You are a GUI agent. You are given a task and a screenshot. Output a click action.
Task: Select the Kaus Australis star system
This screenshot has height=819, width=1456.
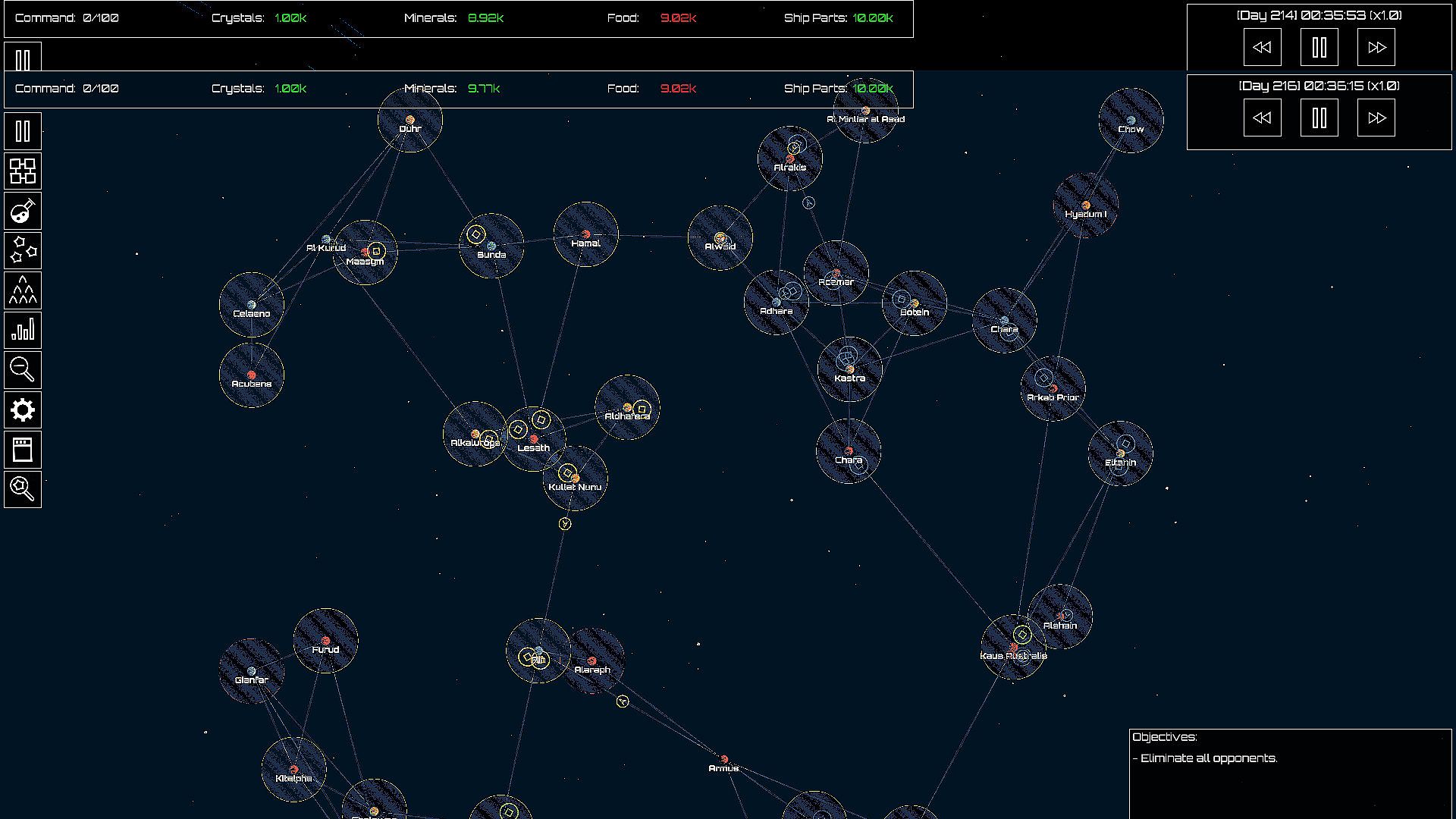point(1014,647)
